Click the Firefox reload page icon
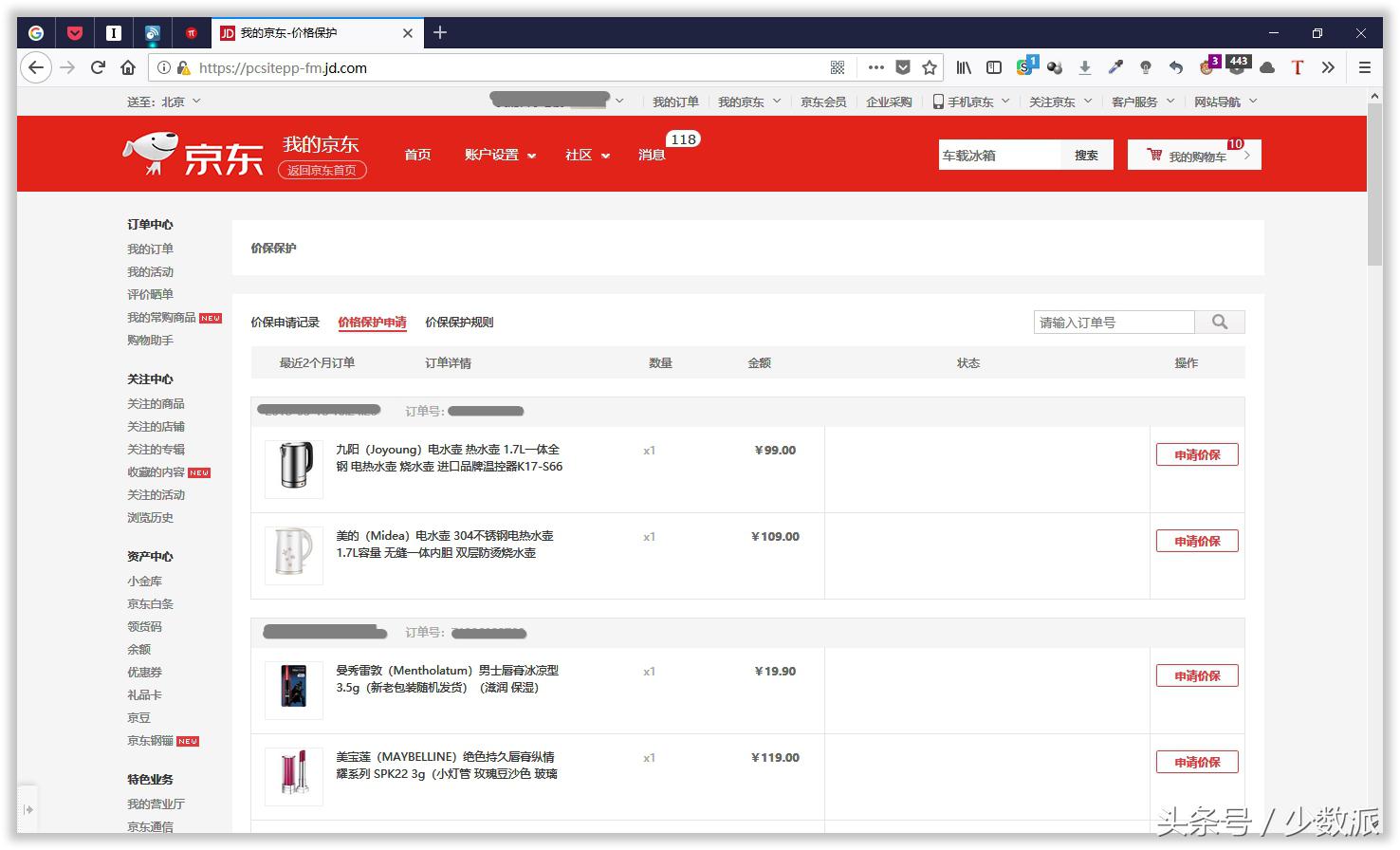Viewport: 1400px width, 850px height. 98,67
